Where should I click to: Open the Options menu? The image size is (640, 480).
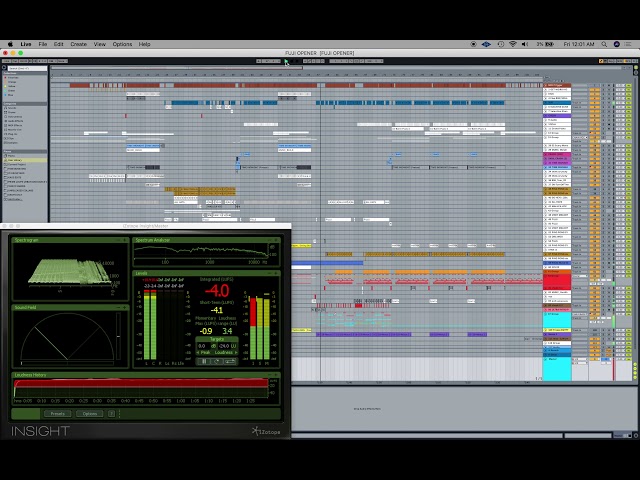(122, 44)
